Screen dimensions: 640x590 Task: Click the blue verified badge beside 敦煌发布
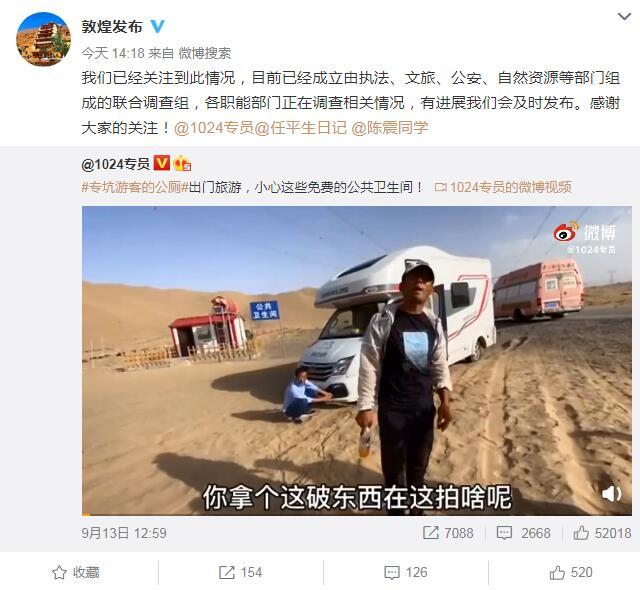coord(158,27)
